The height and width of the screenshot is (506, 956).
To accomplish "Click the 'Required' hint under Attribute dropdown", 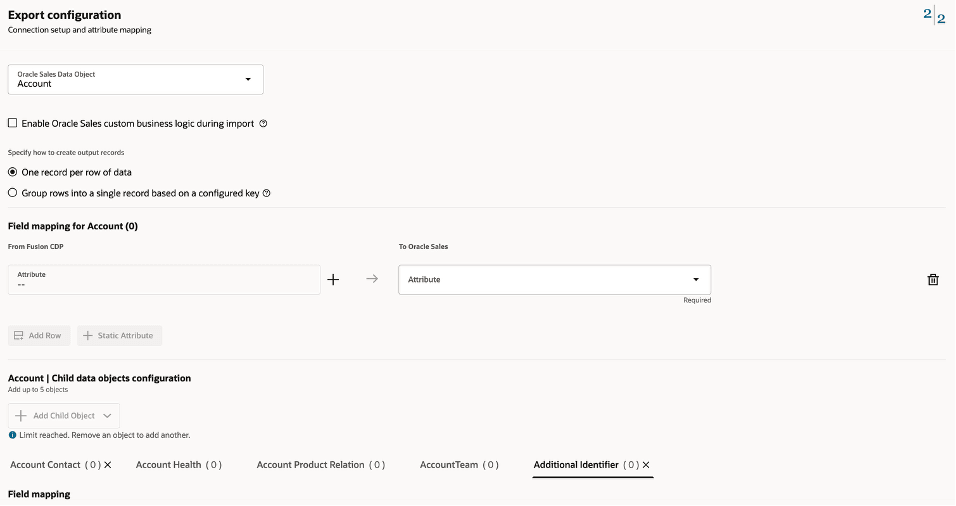I will tap(697, 301).
